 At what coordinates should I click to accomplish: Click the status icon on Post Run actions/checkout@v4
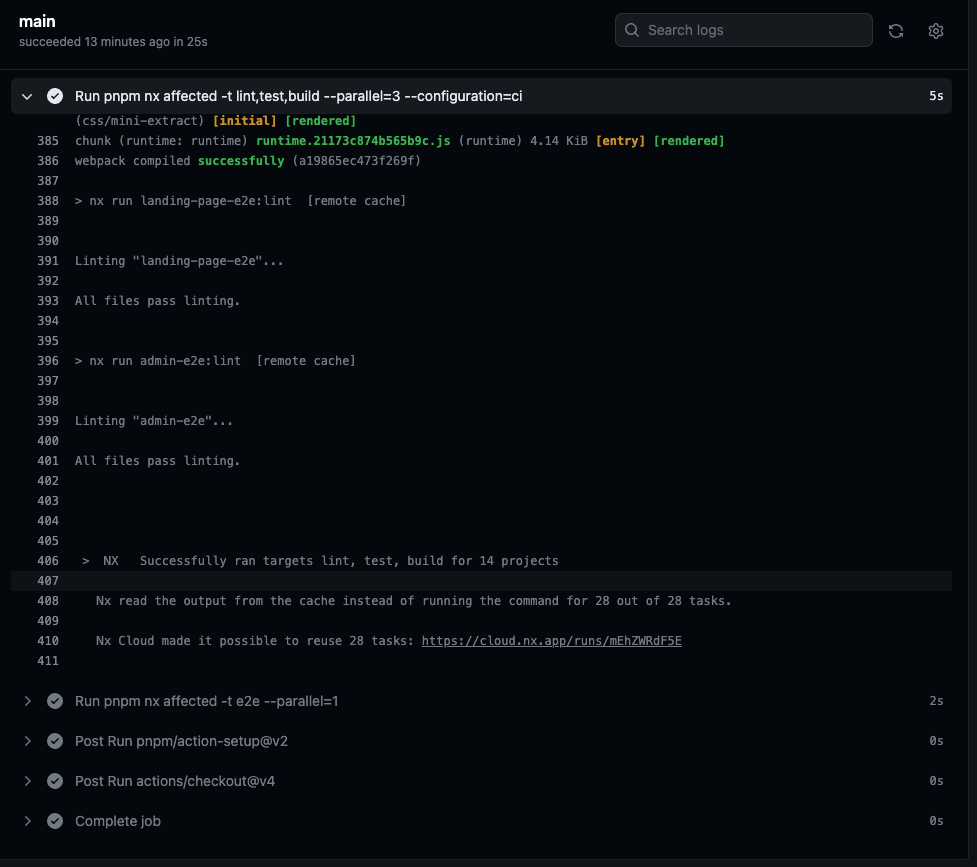55,780
